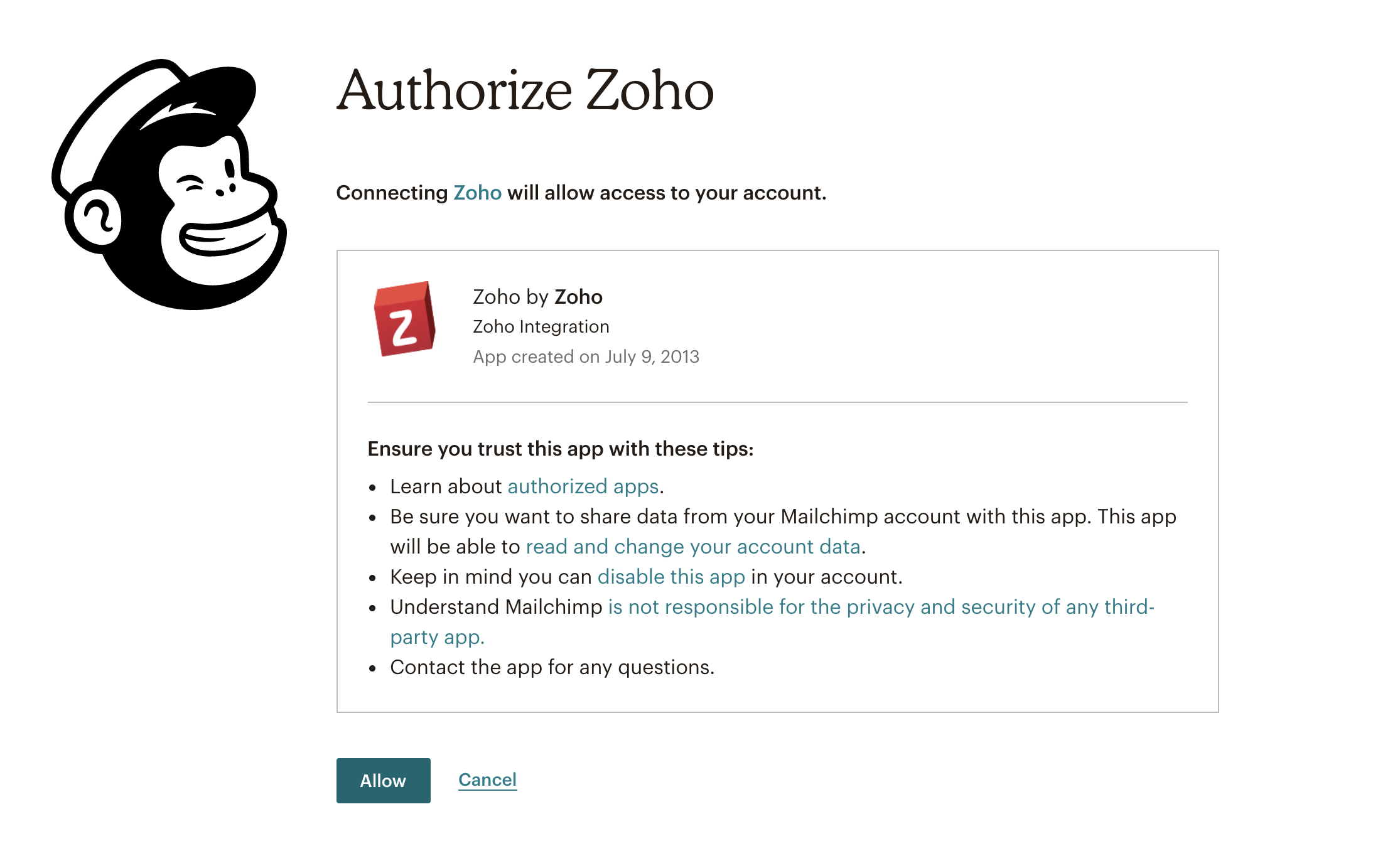Viewport: 1400px width, 846px height.
Task: Click the 'Contact the app for any questions' tip
Action: (552, 667)
